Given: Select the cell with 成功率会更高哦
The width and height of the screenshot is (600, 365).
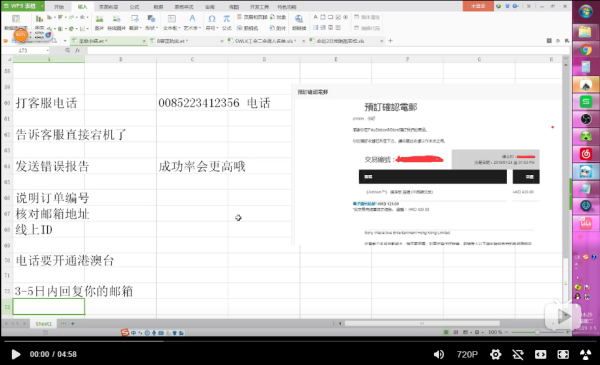Looking at the screenshot, I should (192, 166).
